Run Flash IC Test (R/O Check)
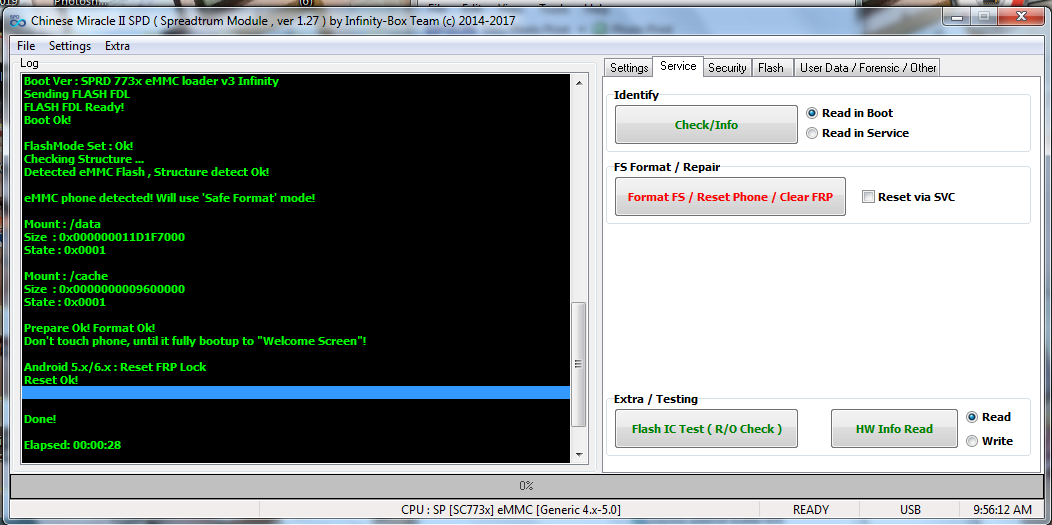This screenshot has width=1052, height=525. [706, 428]
